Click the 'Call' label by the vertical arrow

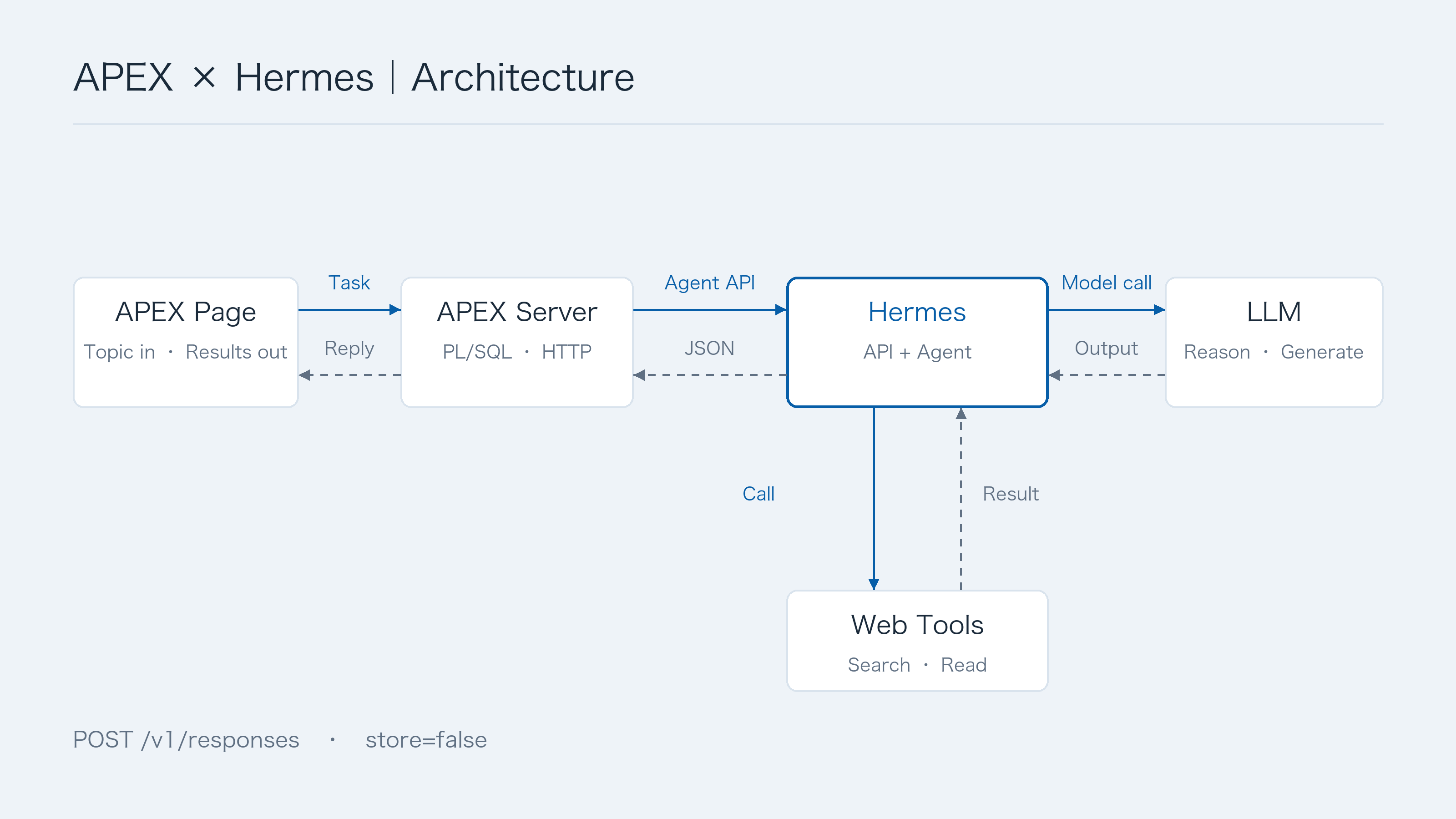[758, 494]
